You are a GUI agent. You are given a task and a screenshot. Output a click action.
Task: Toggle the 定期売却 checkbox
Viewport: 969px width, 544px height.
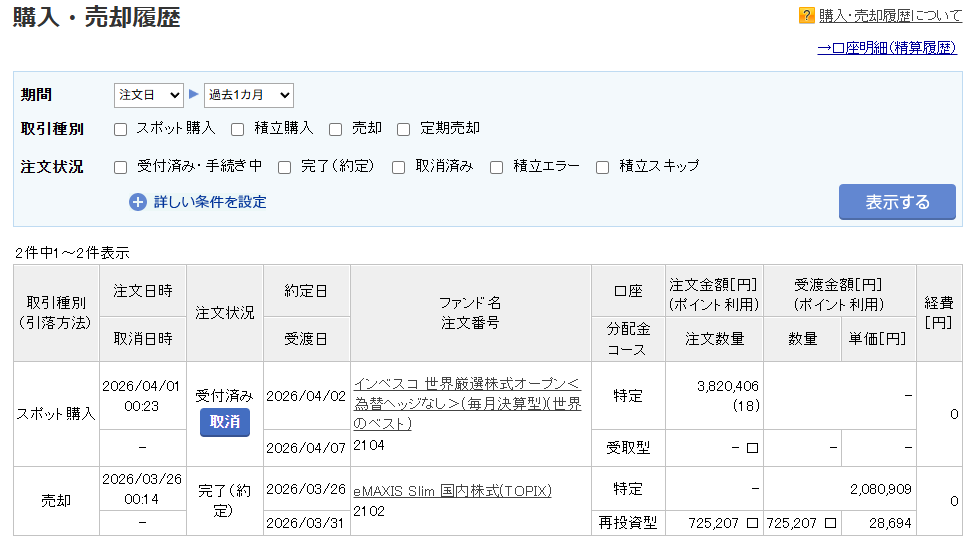coord(404,129)
